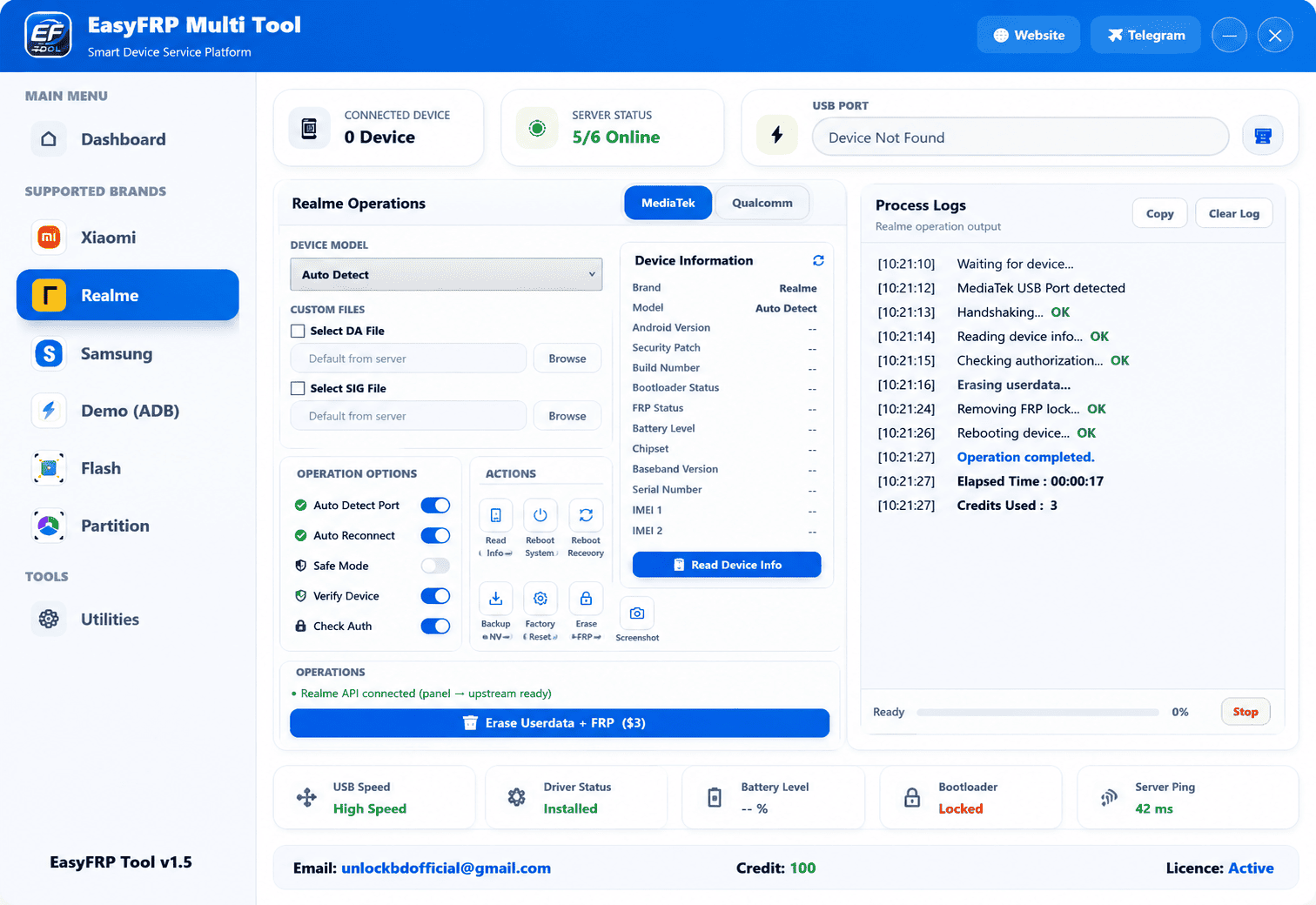
Task: Open Dashboard from the main menu
Action: click(x=127, y=139)
